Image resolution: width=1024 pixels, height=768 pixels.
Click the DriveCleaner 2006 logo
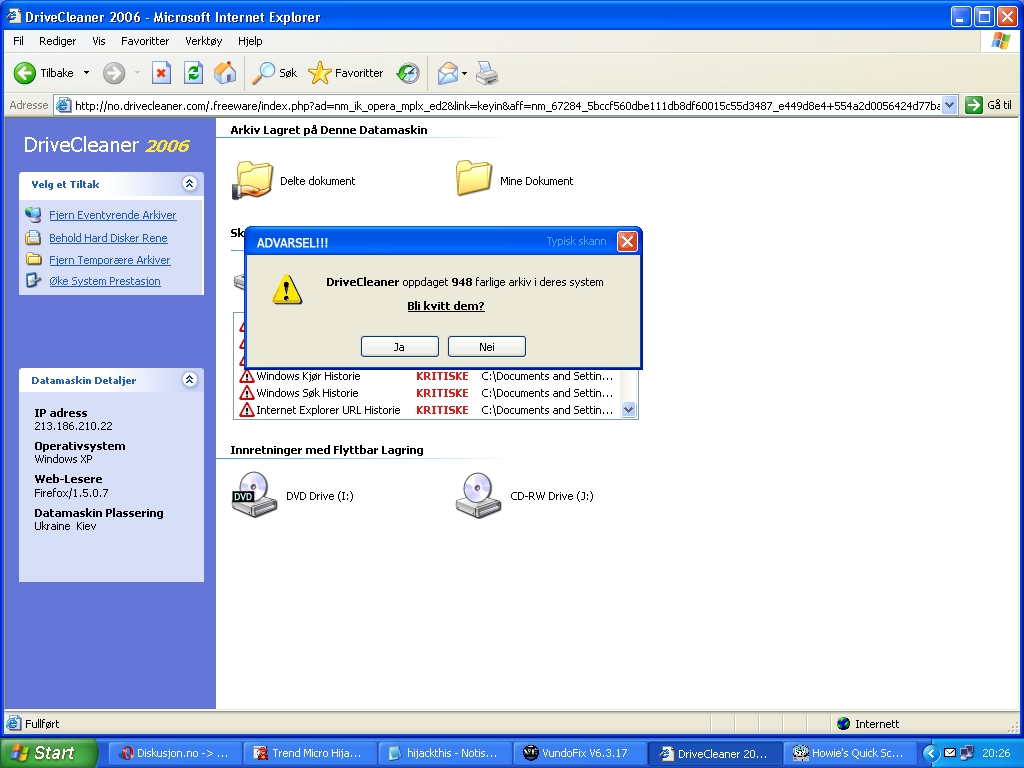106,145
